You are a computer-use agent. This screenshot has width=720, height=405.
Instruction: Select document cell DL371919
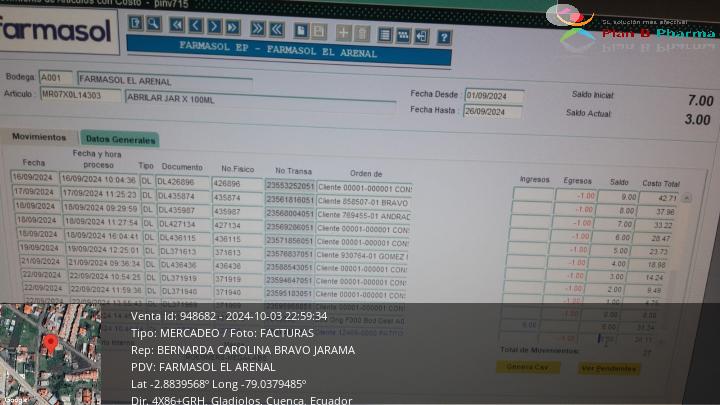[186, 278]
